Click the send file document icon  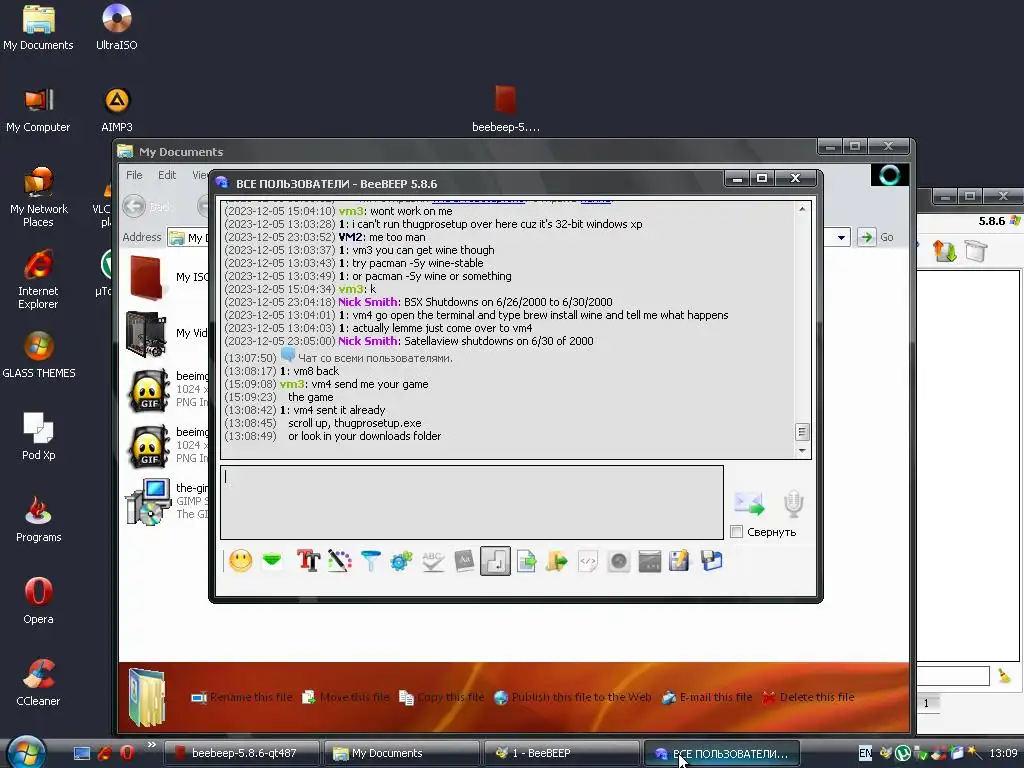point(526,561)
